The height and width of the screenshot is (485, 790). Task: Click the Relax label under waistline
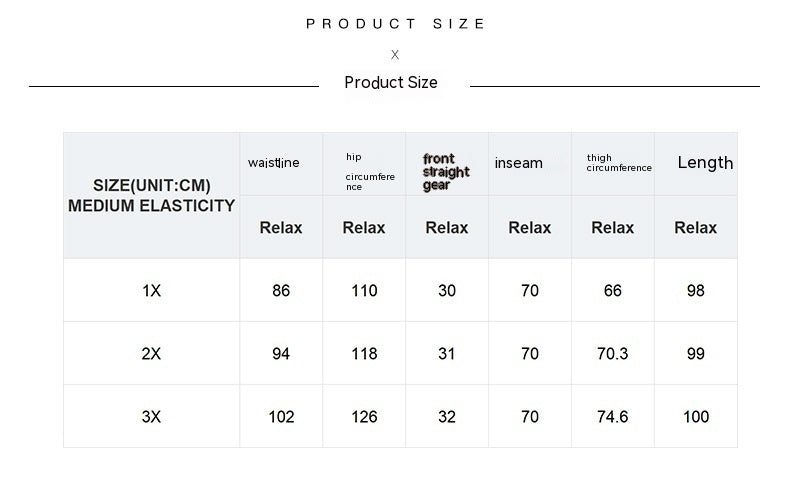[281, 228]
